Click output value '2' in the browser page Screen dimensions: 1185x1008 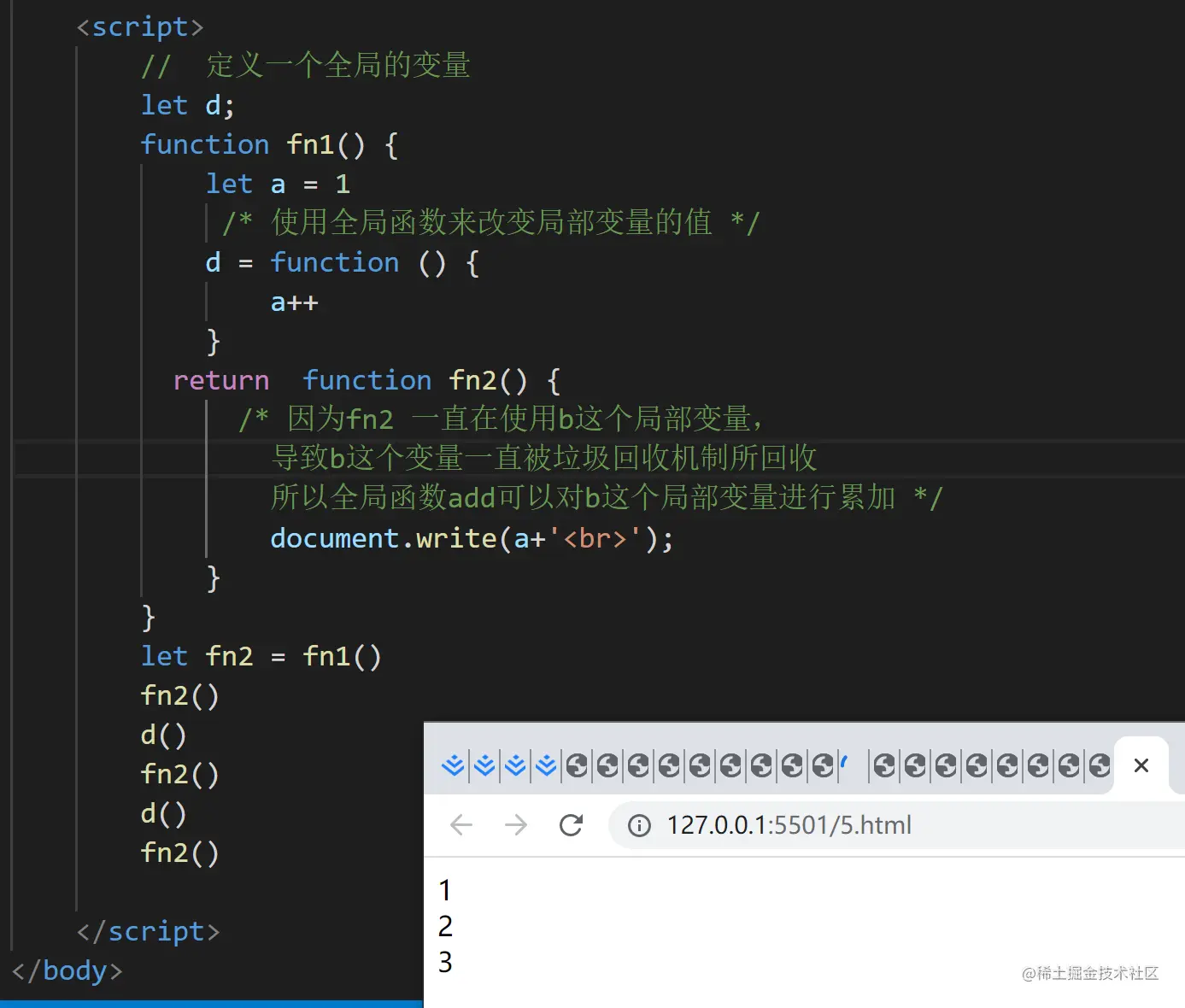click(x=445, y=927)
